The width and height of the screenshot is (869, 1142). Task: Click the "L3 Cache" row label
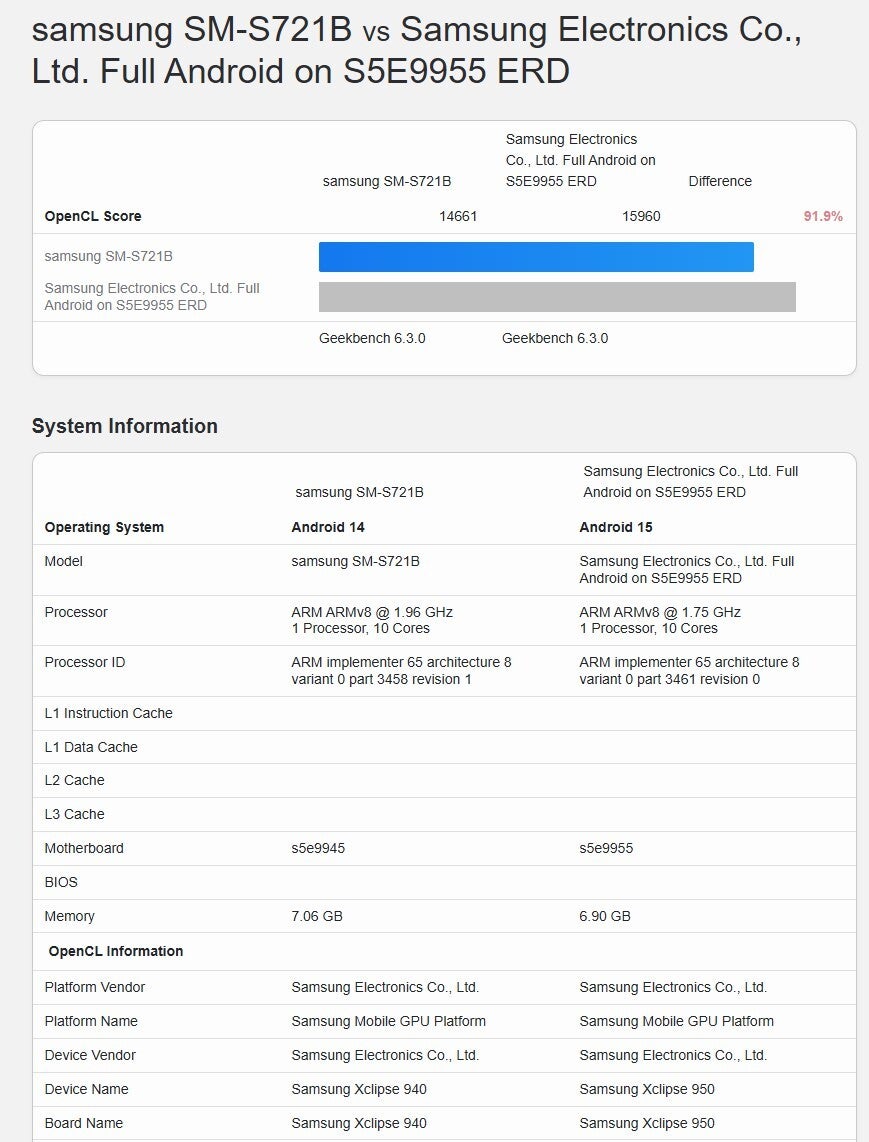(x=74, y=814)
